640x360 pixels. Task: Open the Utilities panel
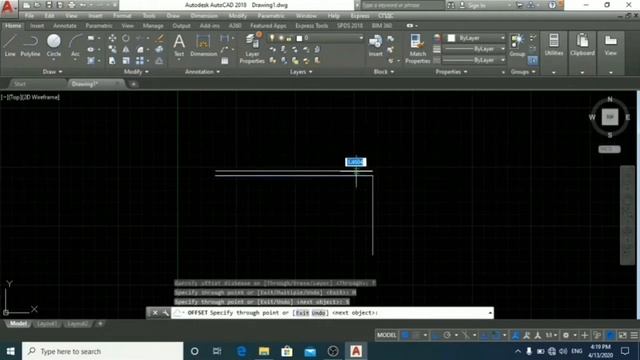[553, 45]
